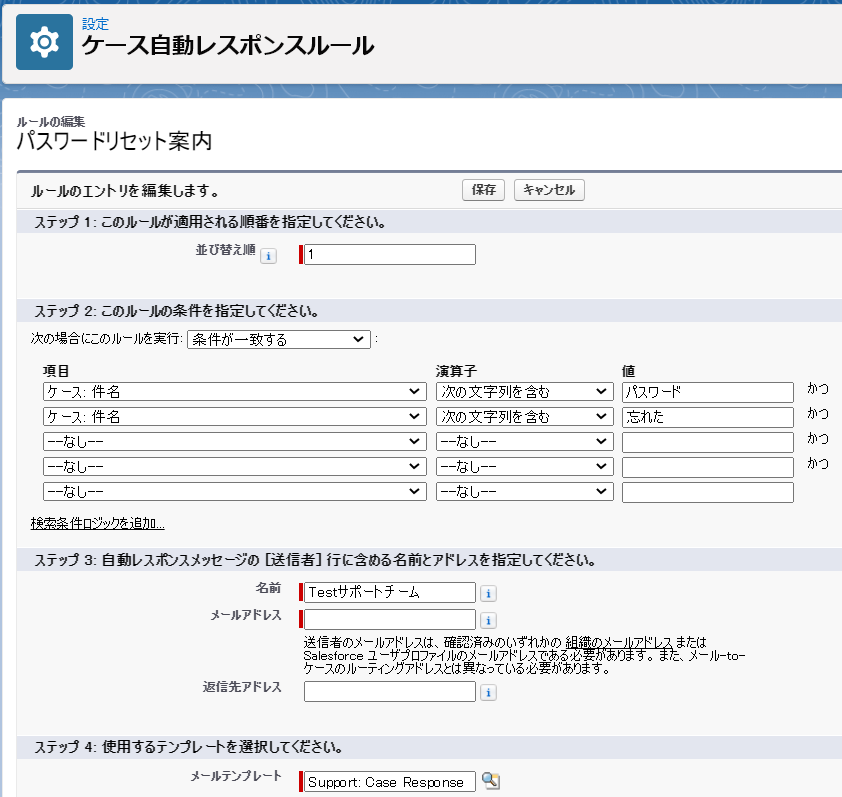The image size is (842, 797).
Task: Open third row 項目 --なし-- dropdown
Action: coord(235,441)
